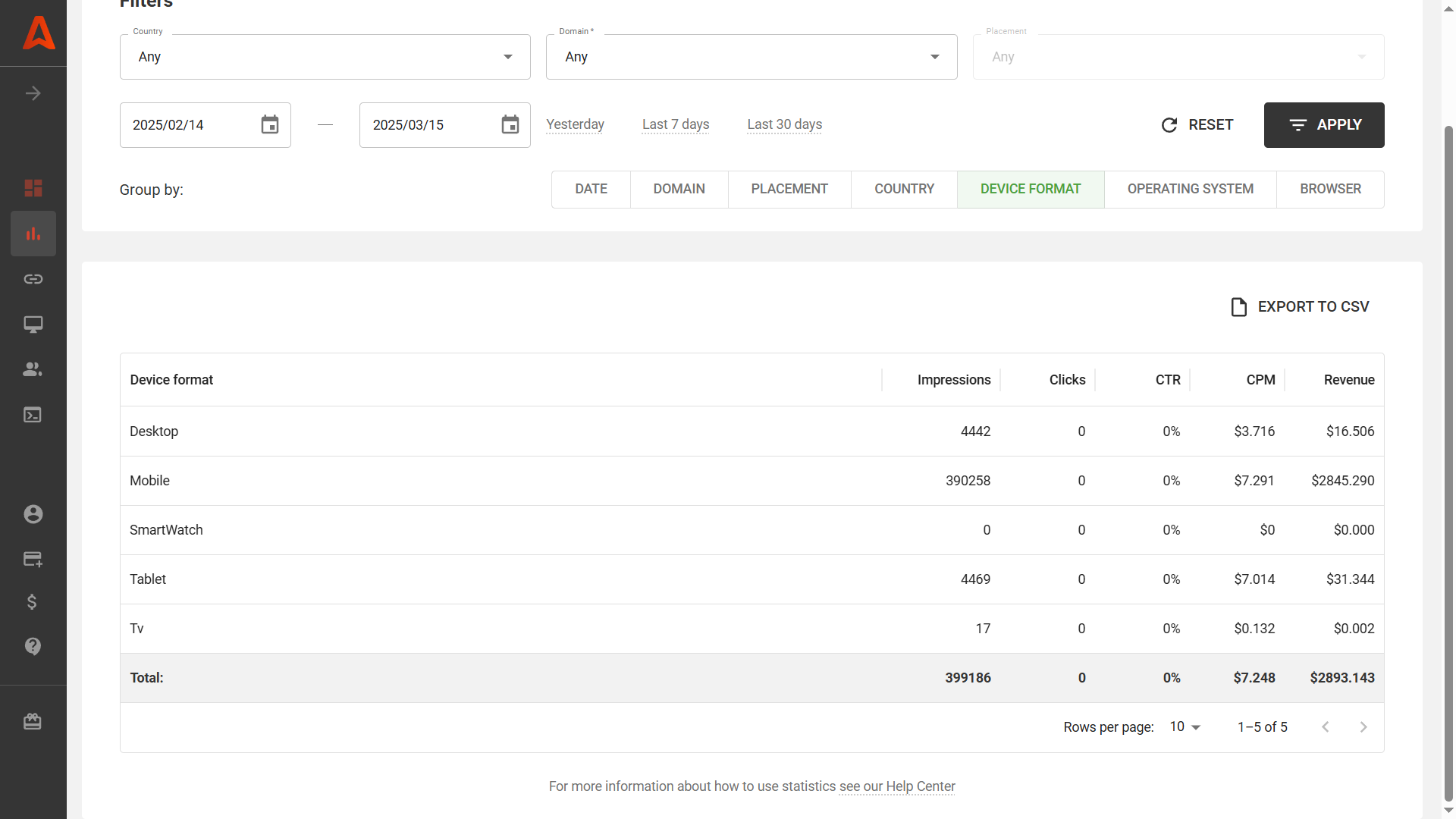Screen dimensions: 1456x819
Task: Group by Device Format toggle
Action: click(1030, 189)
